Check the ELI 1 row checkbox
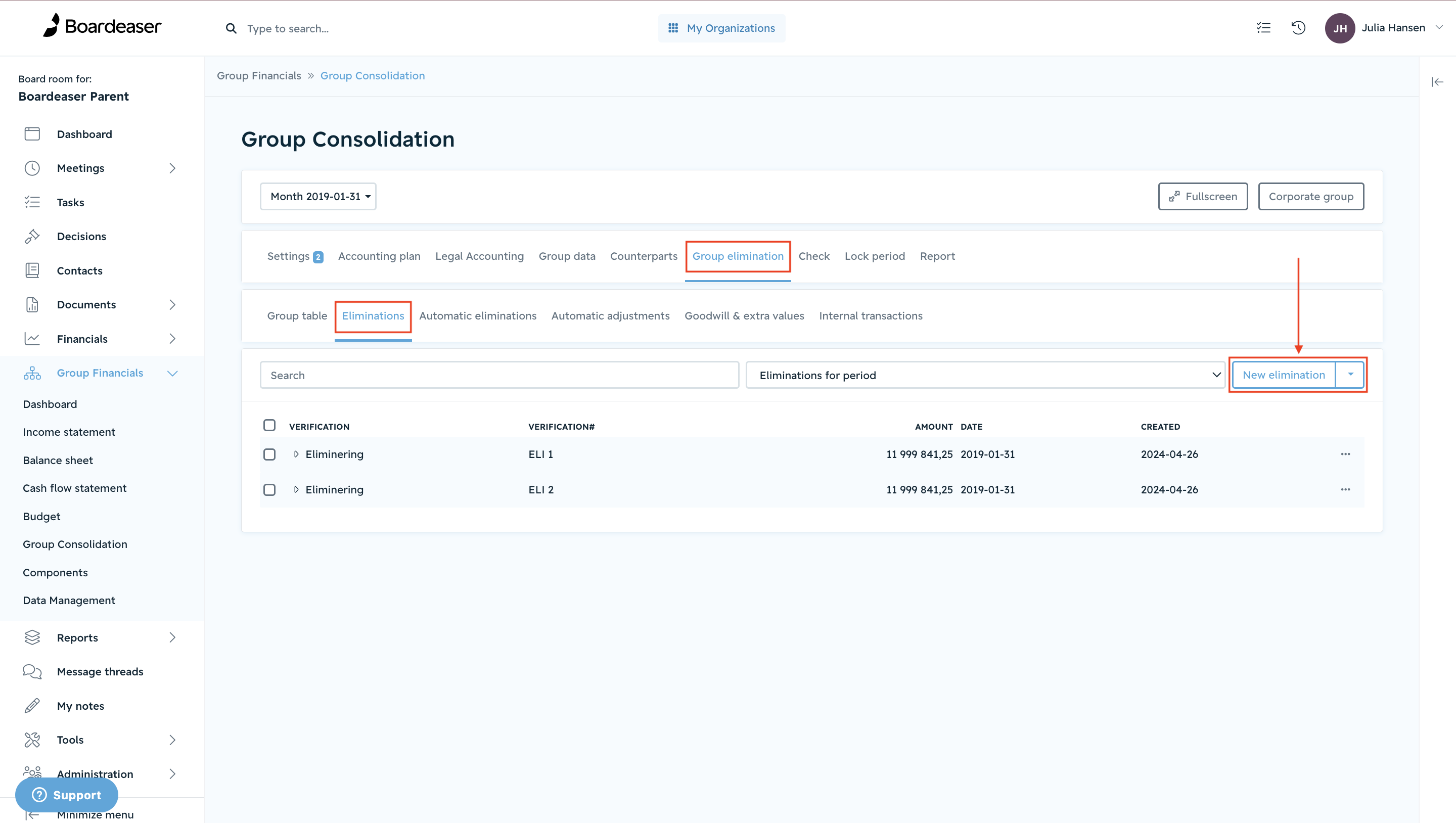Screen dimensions: 1456x823 269,454
